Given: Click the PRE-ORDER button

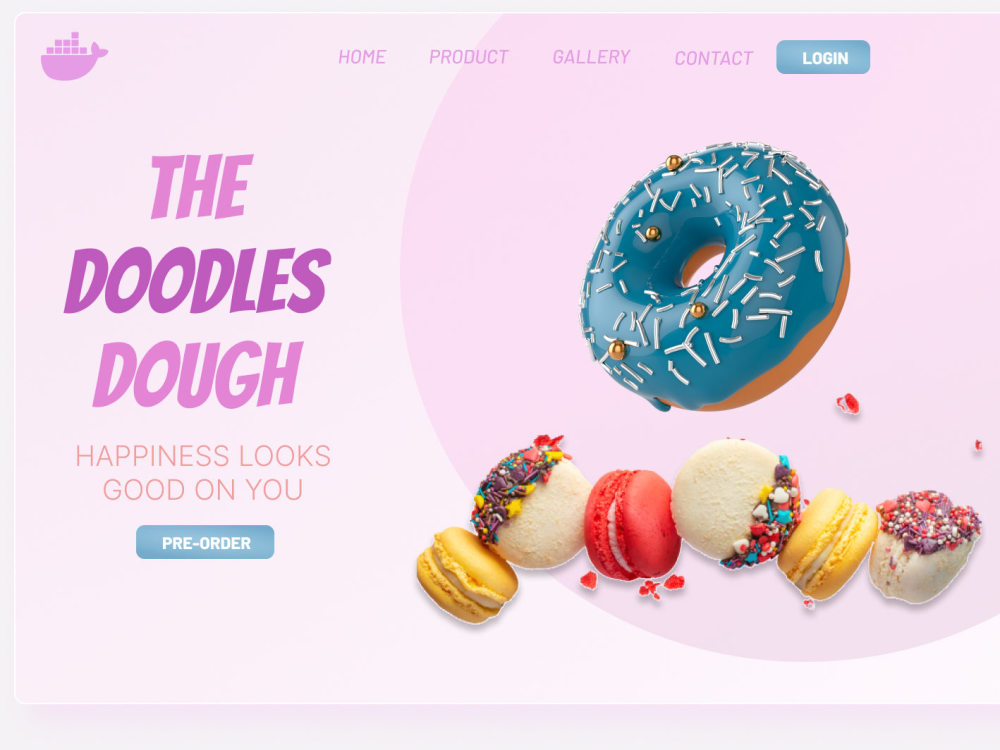Looking at the screenshot, I should (x=205, y=542).
